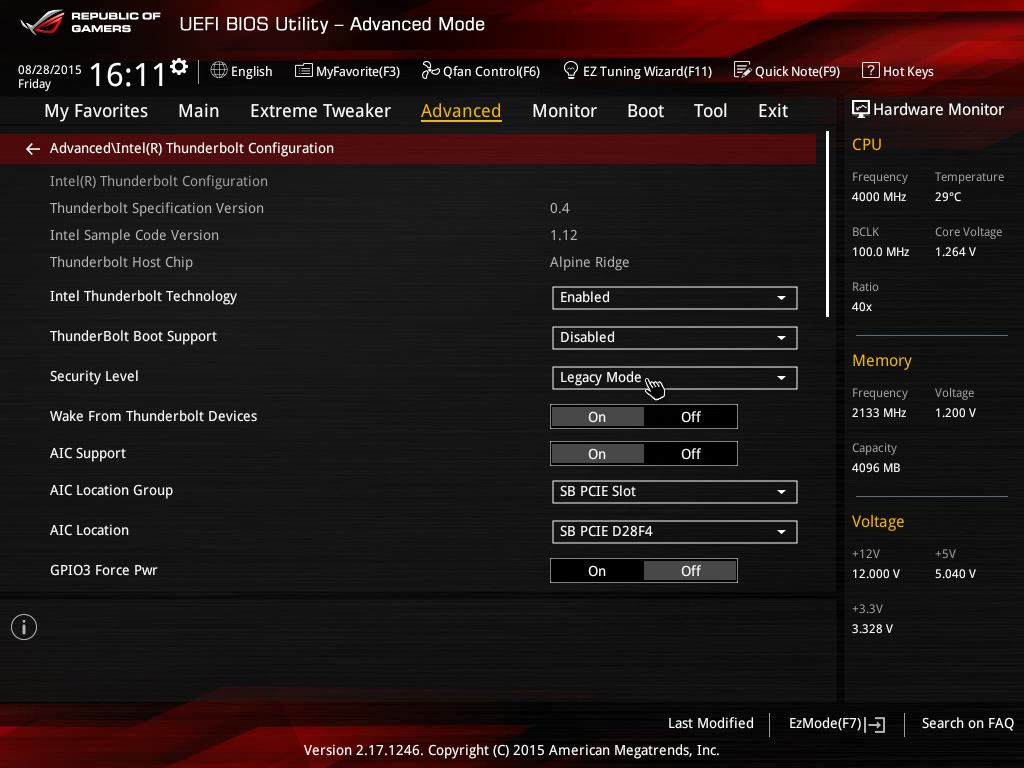The width and height of the screenshot is (1024, 768).
Task: Click the 08/28/2015 date
Action: point(50,69)
